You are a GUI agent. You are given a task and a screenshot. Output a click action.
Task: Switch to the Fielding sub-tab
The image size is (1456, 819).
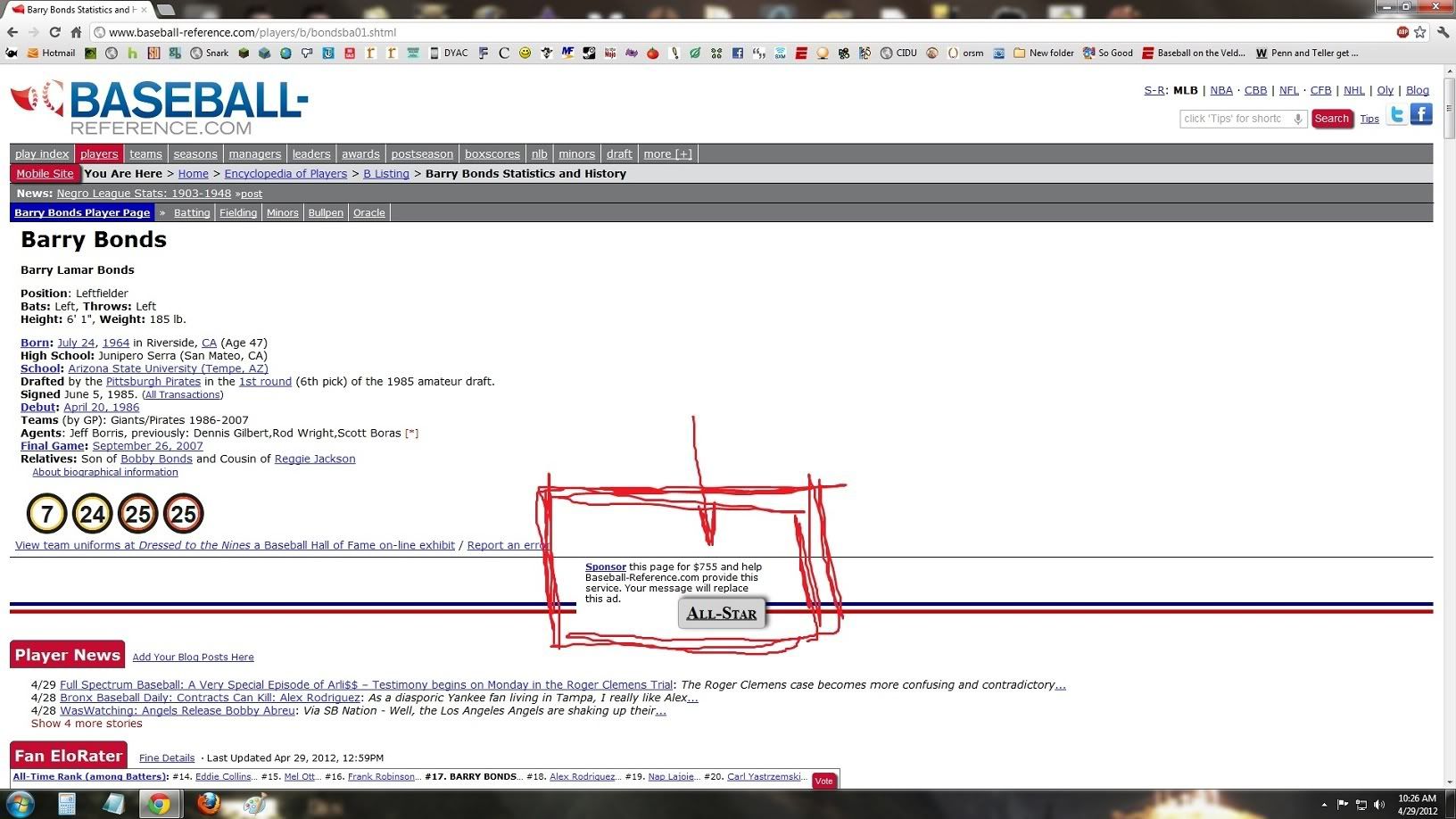pos(238,213)
